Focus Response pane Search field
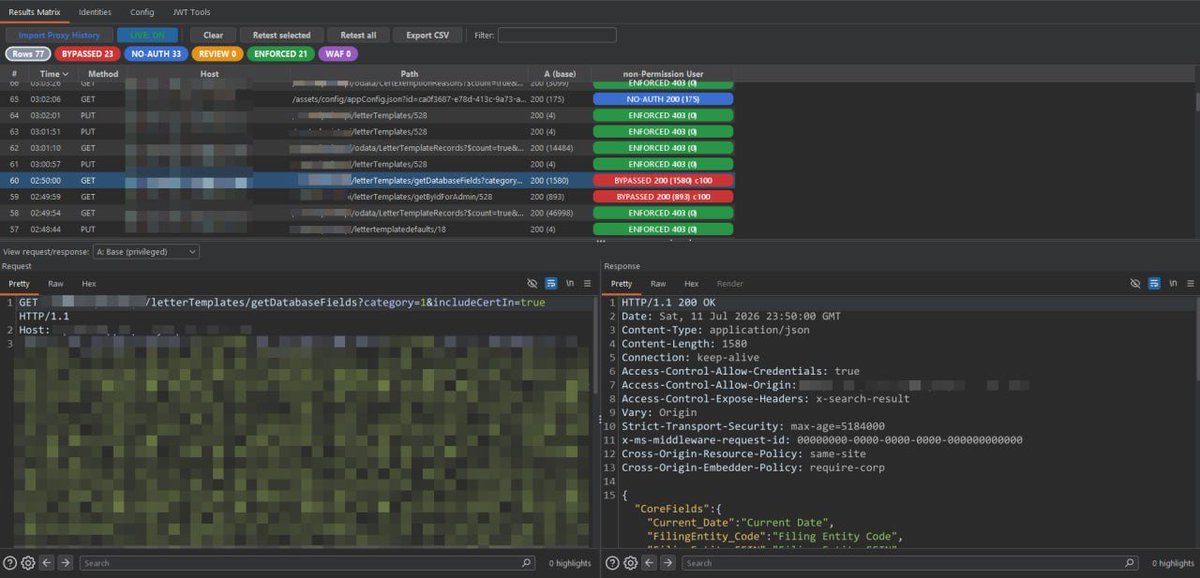The image size is (1200, 578). point(909,563)
